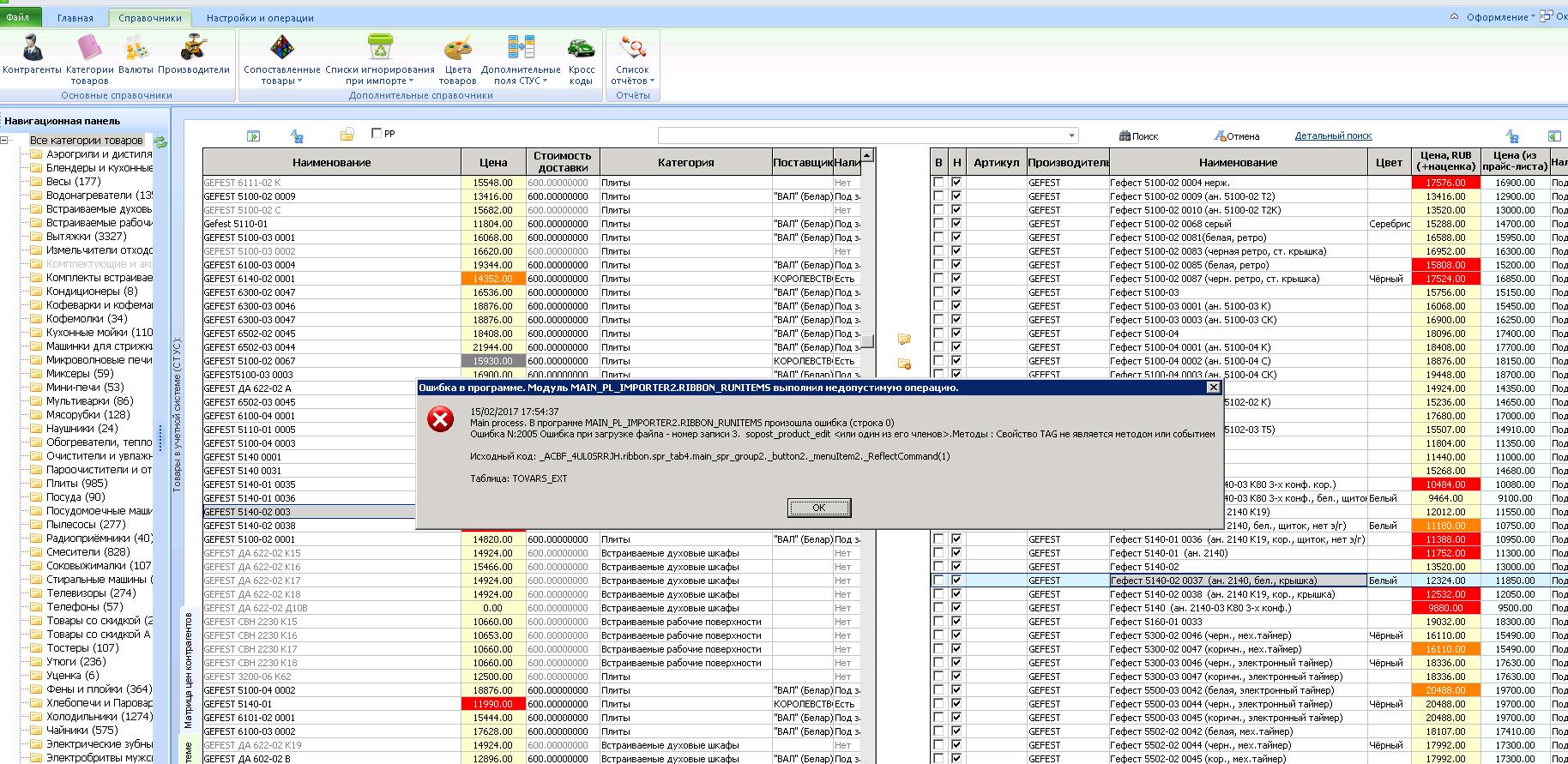Check column В for Гефест 5100-02 0068 серый
Viewport: 1568px width, 764px height.
tap(938, 224)
